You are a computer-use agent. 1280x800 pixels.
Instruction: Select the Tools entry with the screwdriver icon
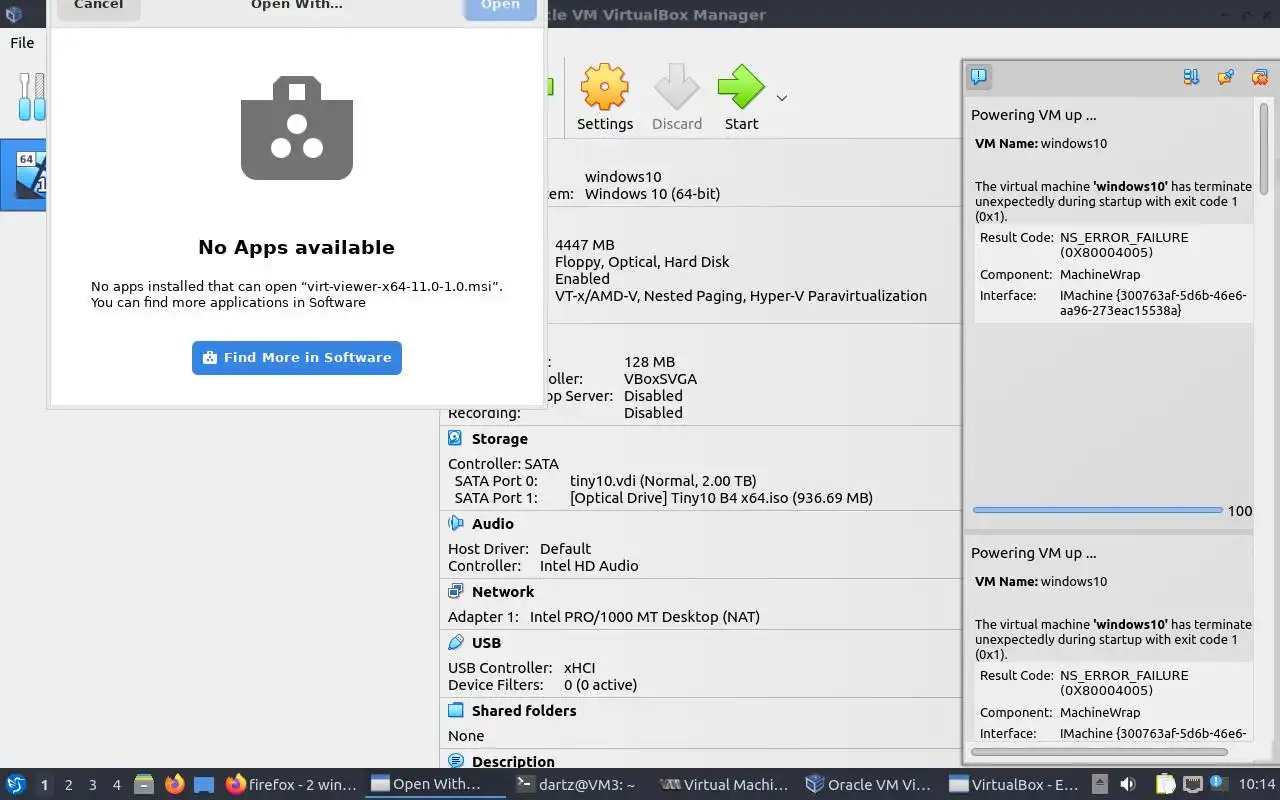click(31, 97)
